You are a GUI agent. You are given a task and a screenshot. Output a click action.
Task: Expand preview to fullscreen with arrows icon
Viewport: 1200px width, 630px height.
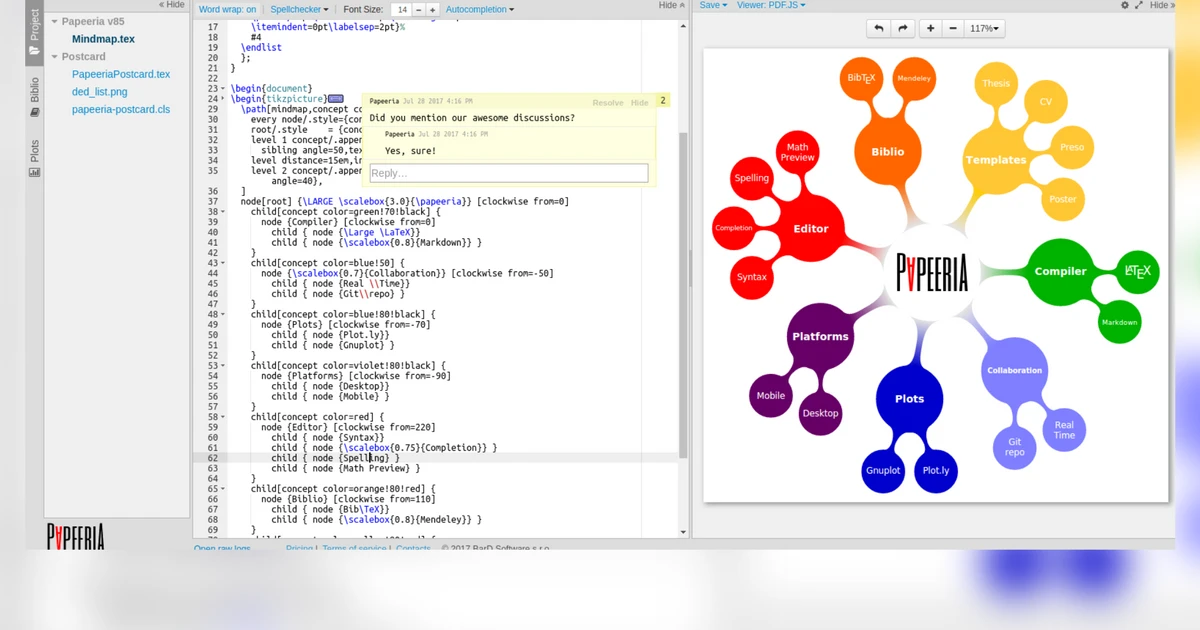point(1139,5)
